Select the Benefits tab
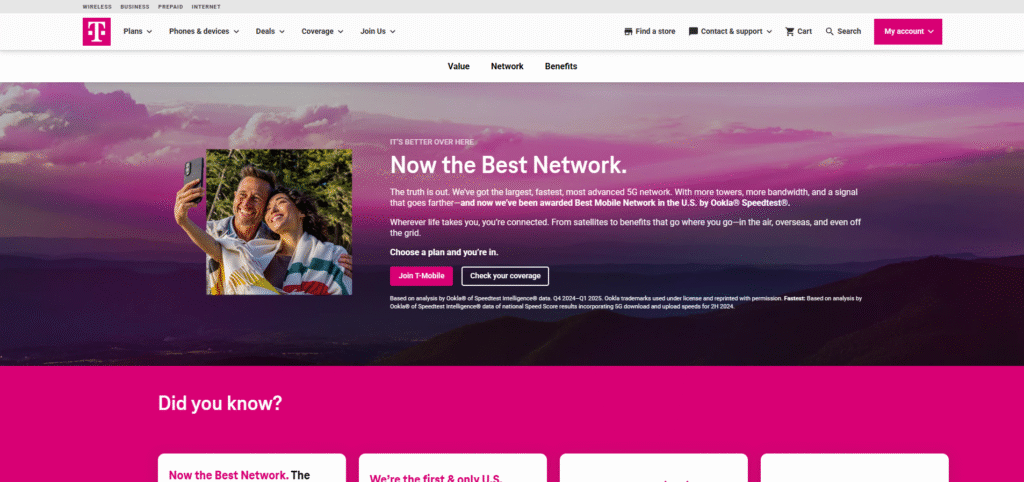This screenshot has height=482, width=1024. click(x=561, y=66)
